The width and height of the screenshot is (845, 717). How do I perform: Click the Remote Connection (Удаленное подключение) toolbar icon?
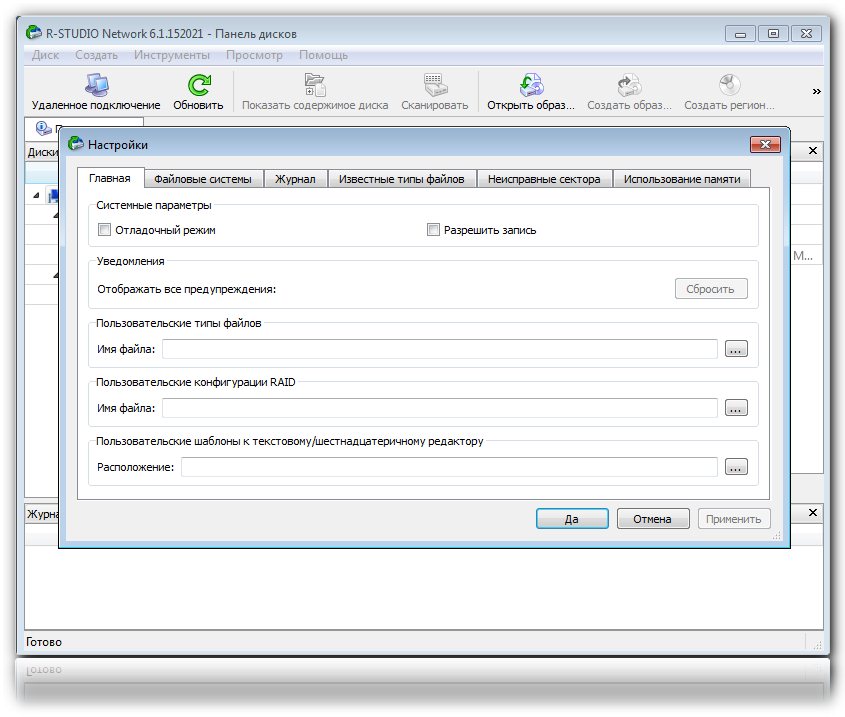coord(96,86)
